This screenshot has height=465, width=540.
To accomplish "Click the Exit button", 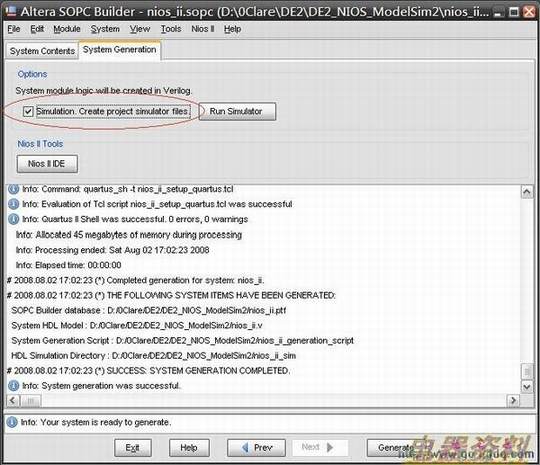I will (x=133, y=448).
